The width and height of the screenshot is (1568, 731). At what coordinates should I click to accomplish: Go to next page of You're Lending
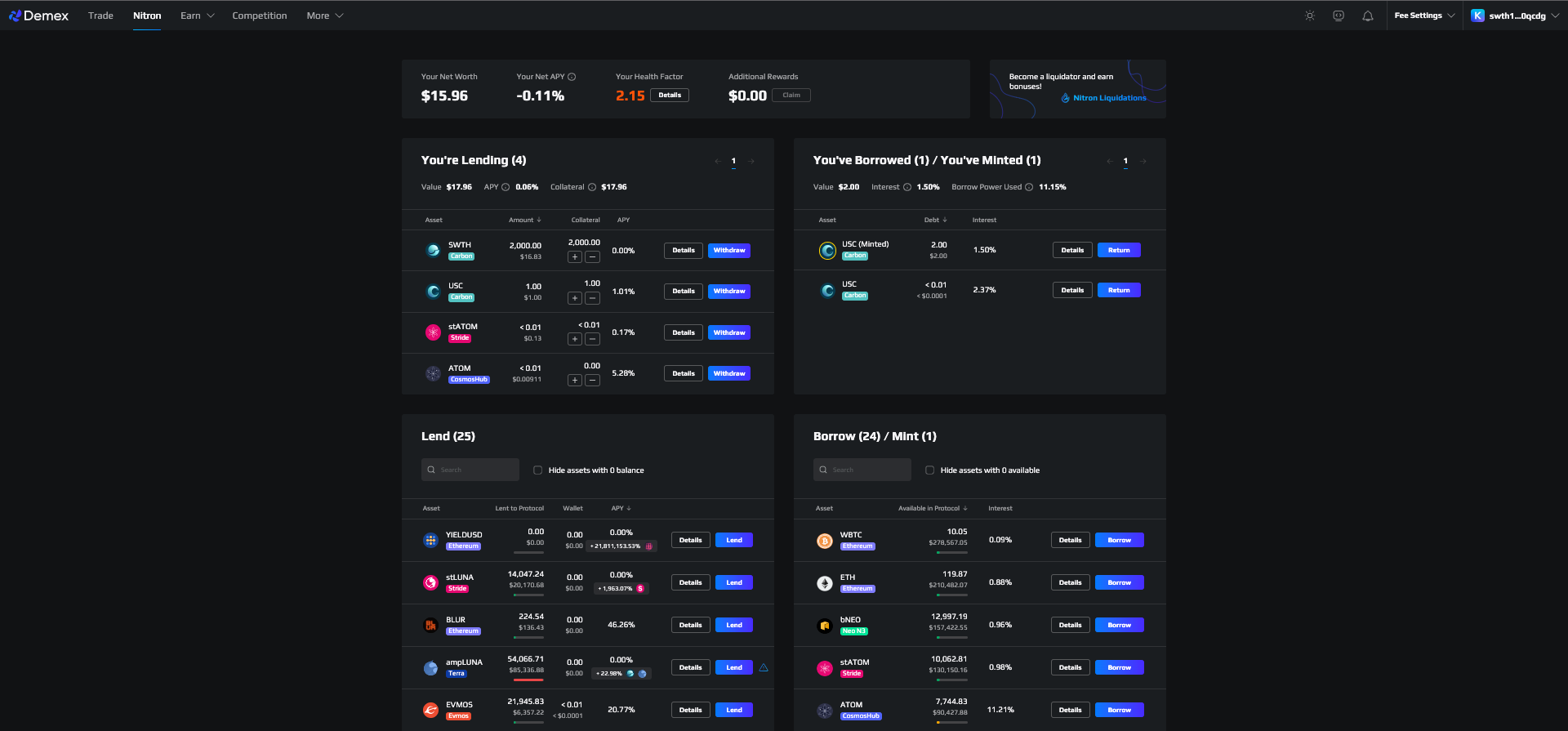(x=751, y=161)
